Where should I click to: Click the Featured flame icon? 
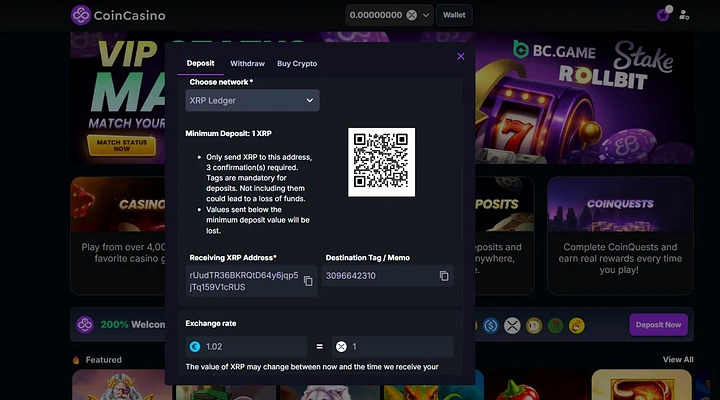point(76,360)
